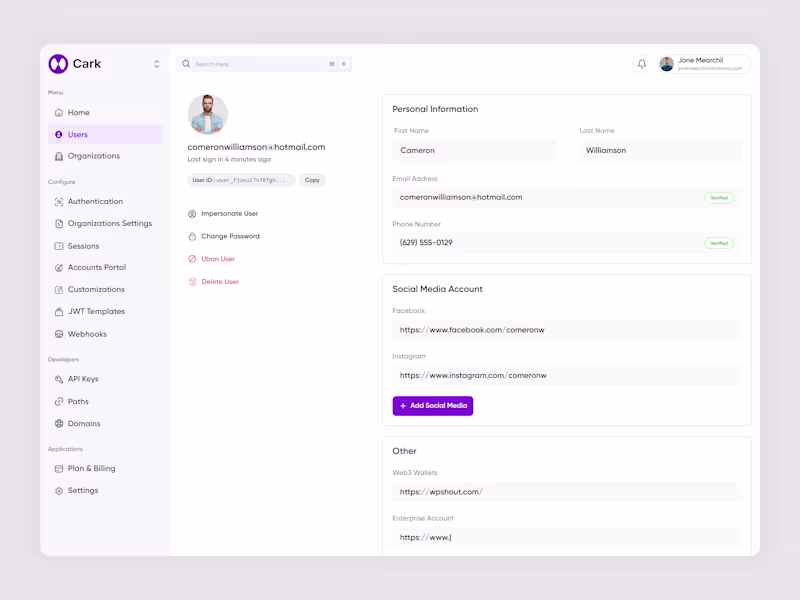
Task: Click Cameron's profile avatar photo
Action: point(208,114)
